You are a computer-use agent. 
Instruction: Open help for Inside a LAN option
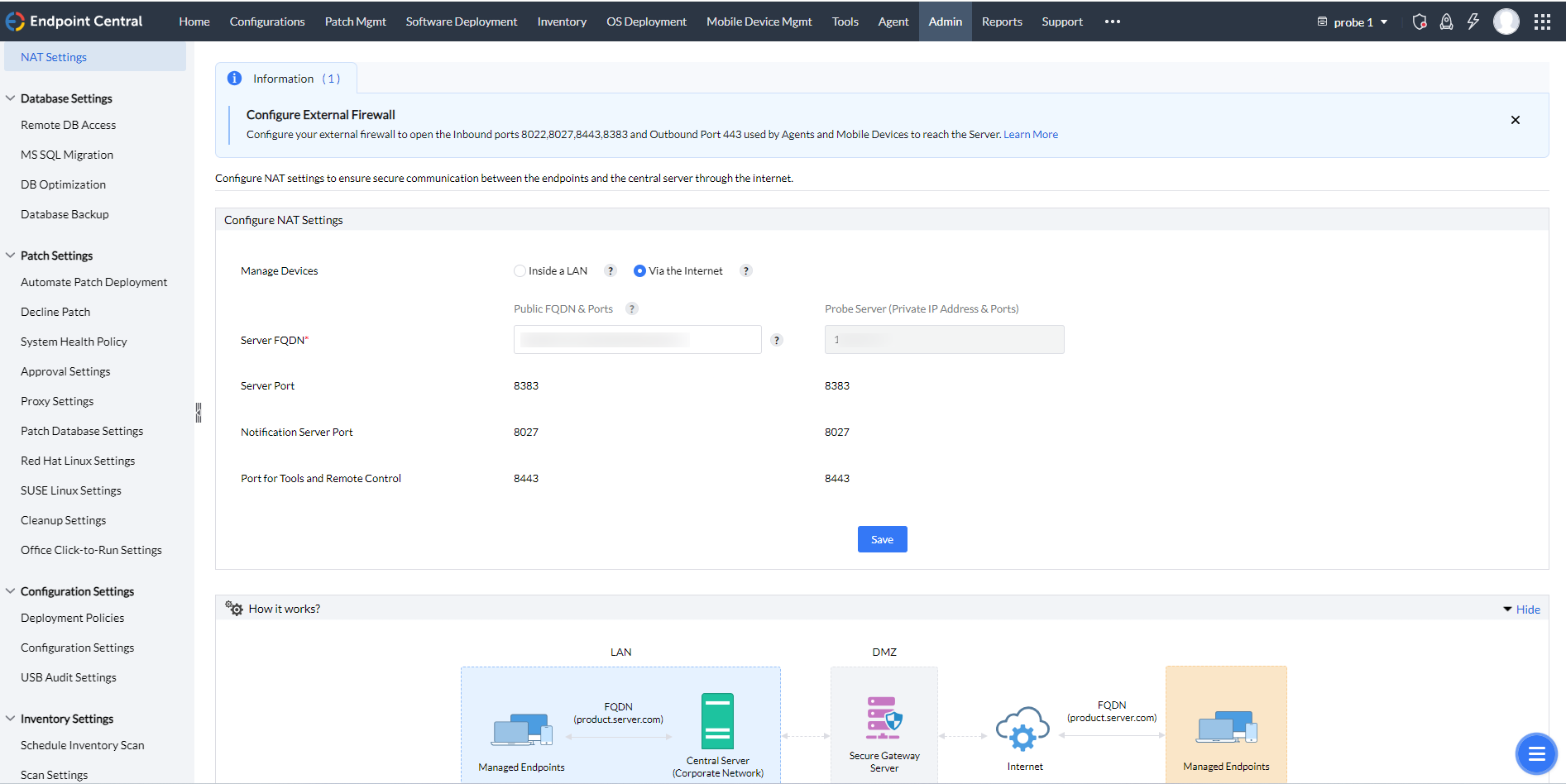(x=611, y=271)
